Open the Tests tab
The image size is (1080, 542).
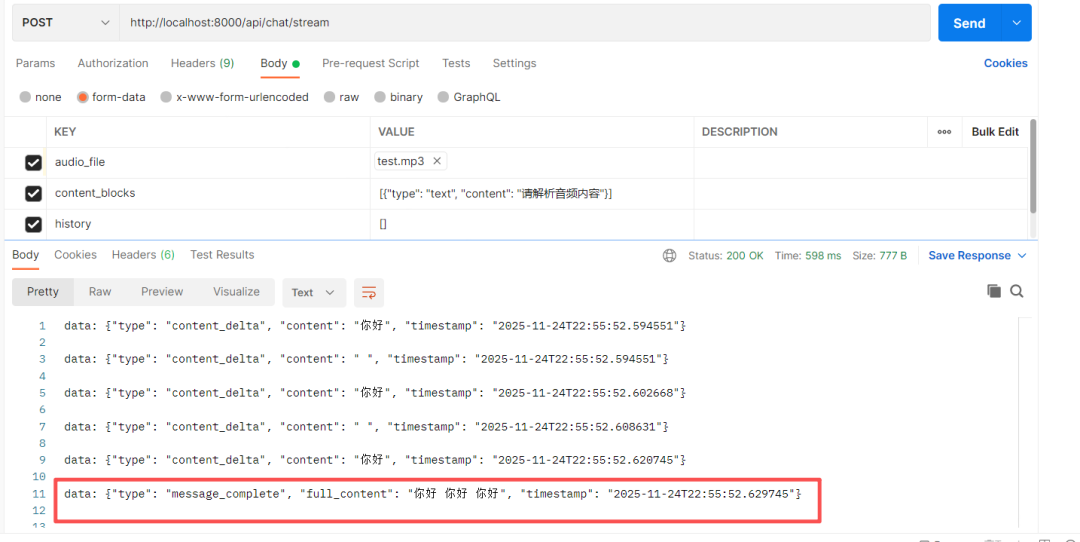[x=456, y=63]
